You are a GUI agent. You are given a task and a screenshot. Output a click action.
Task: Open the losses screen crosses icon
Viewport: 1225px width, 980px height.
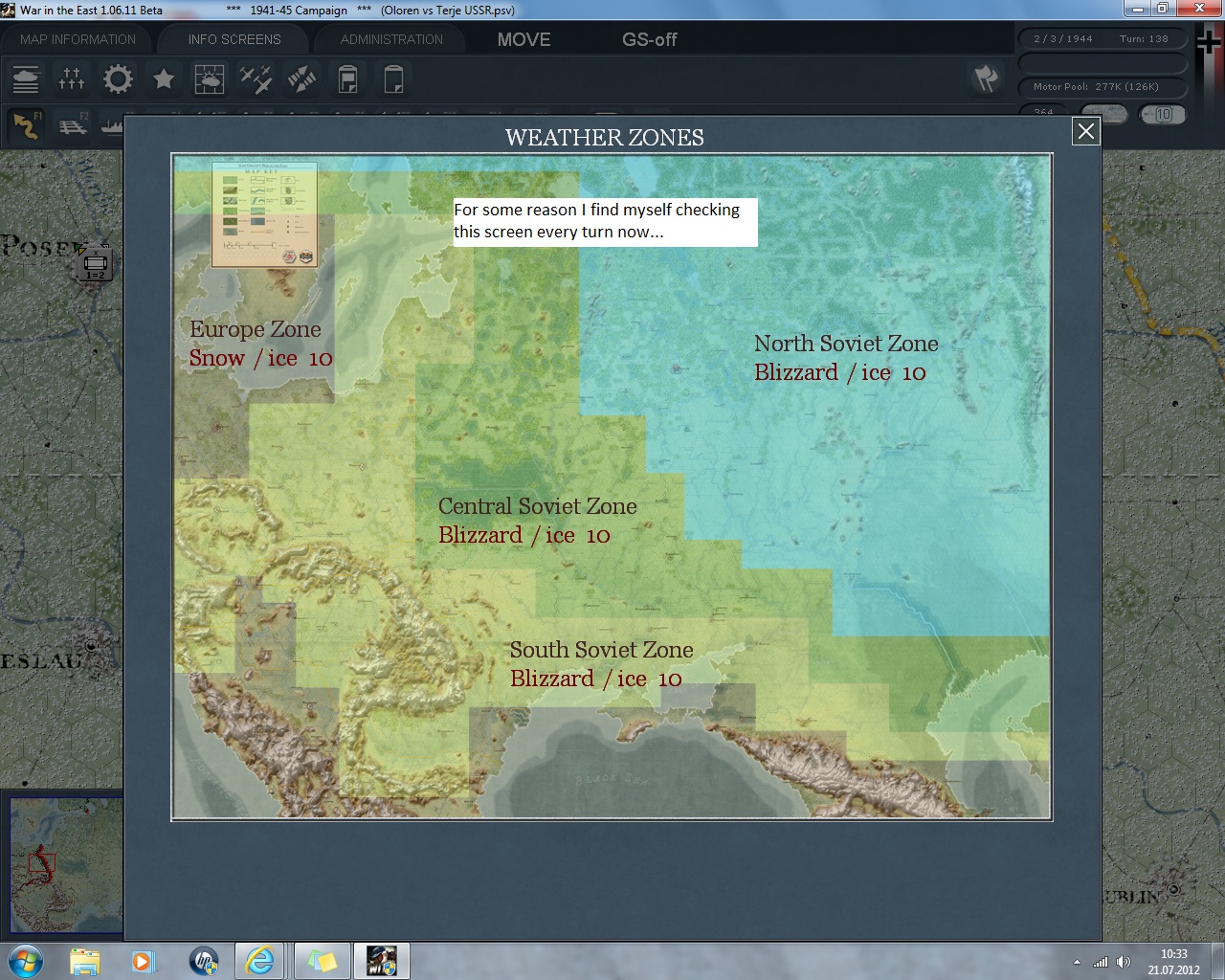click(x=72, y=78)
